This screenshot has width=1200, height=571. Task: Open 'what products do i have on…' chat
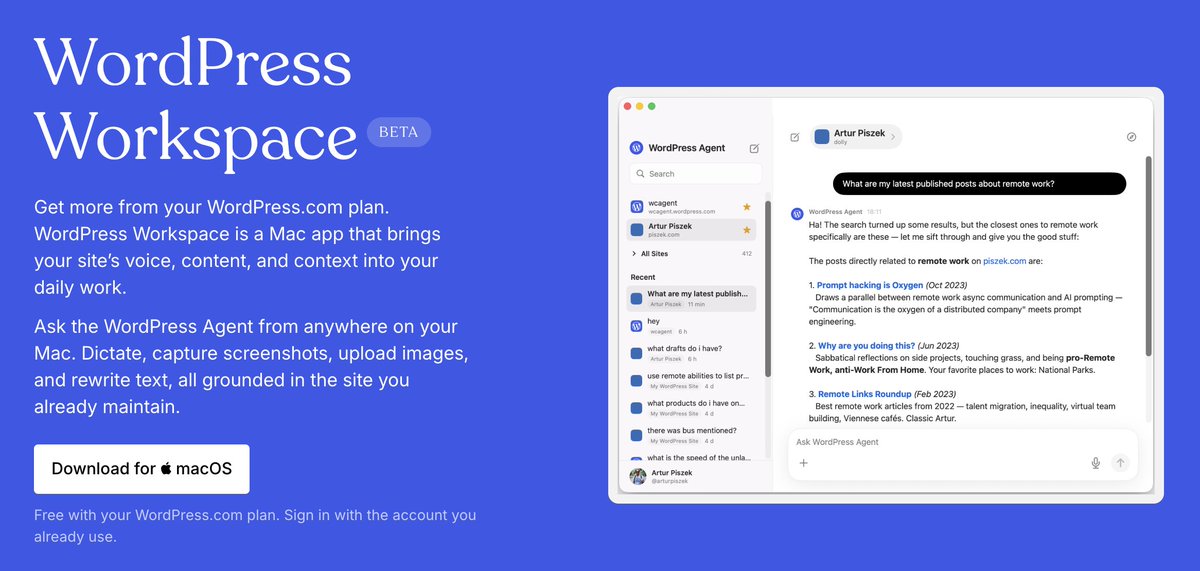pyautogui.click(x=692, y=408)
